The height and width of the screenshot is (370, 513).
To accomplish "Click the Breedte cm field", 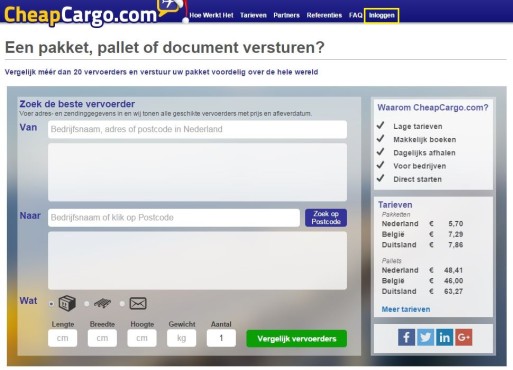I will [x=102, y=338].
